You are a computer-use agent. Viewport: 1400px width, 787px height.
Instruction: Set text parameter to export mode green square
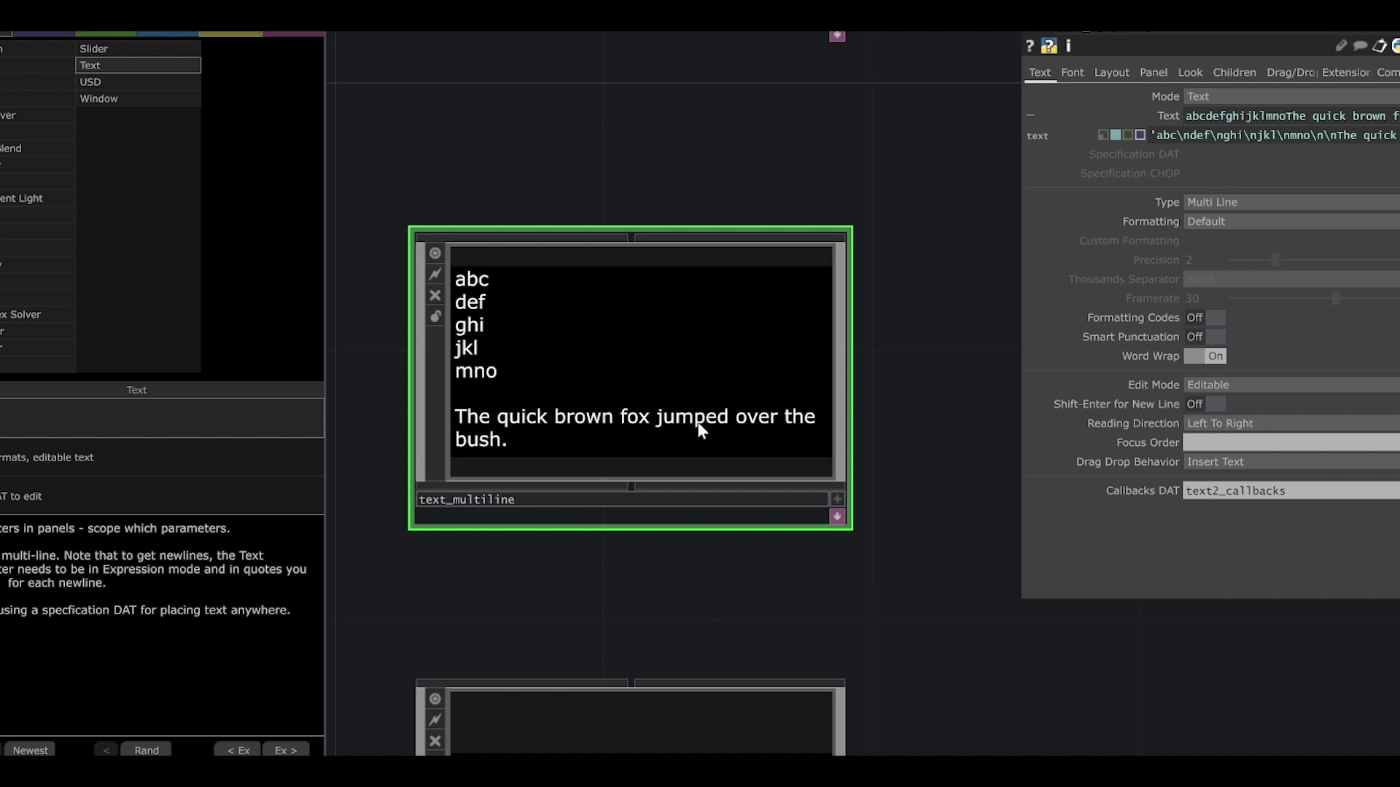click(1127, 135)
